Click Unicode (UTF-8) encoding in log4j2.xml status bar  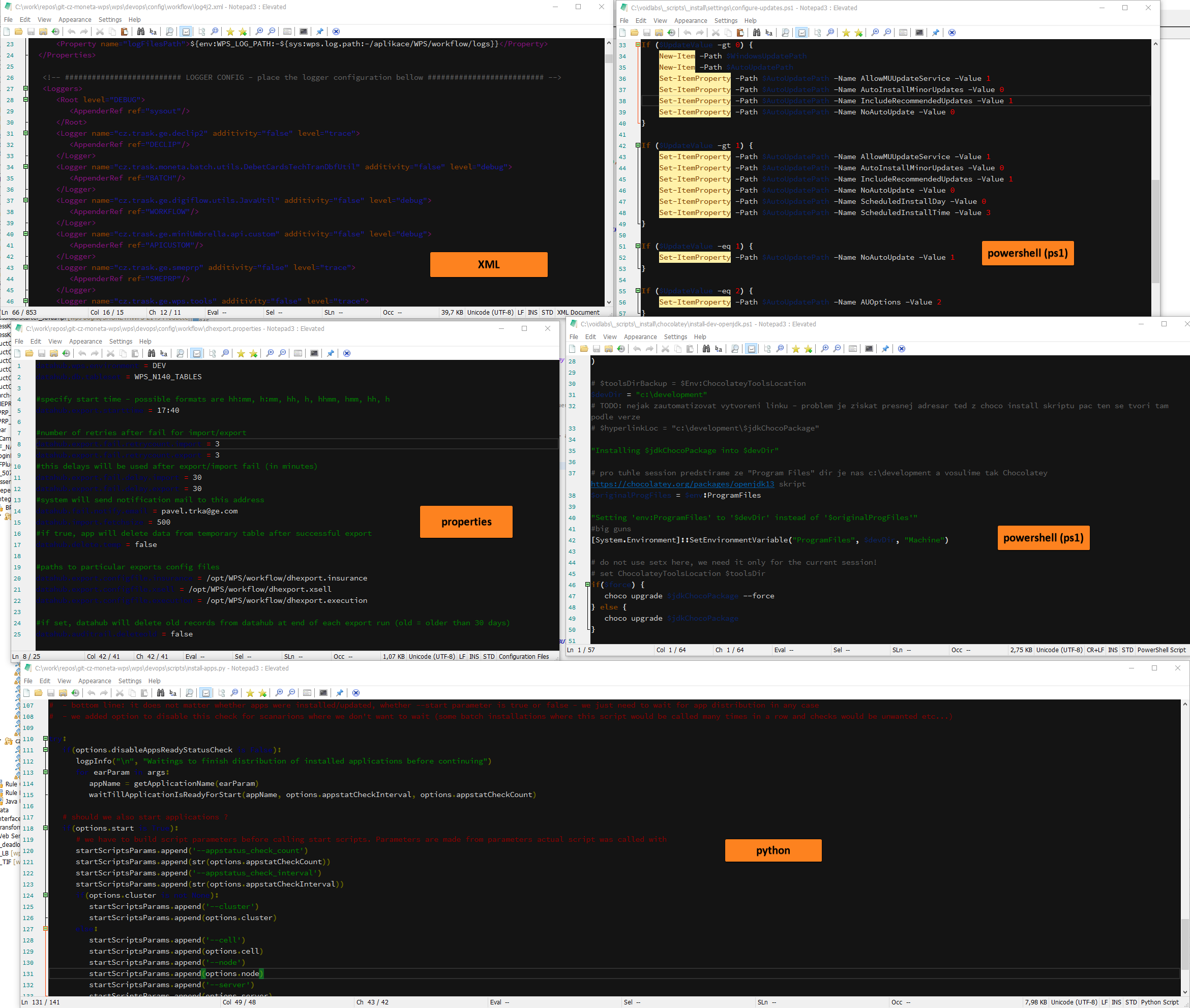[x=490, y=313]
